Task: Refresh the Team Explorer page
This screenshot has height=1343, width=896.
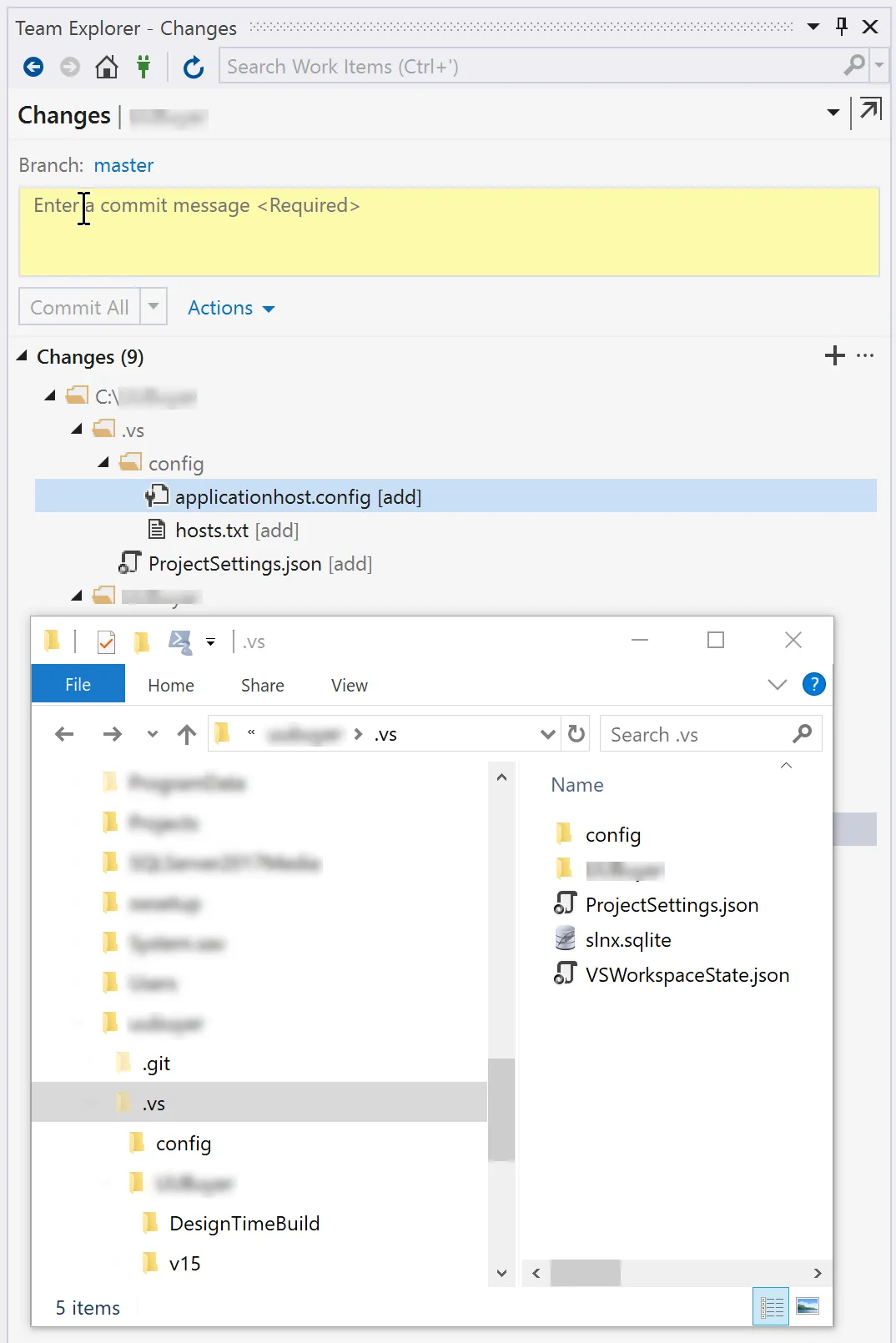Action: click(194, 67)
